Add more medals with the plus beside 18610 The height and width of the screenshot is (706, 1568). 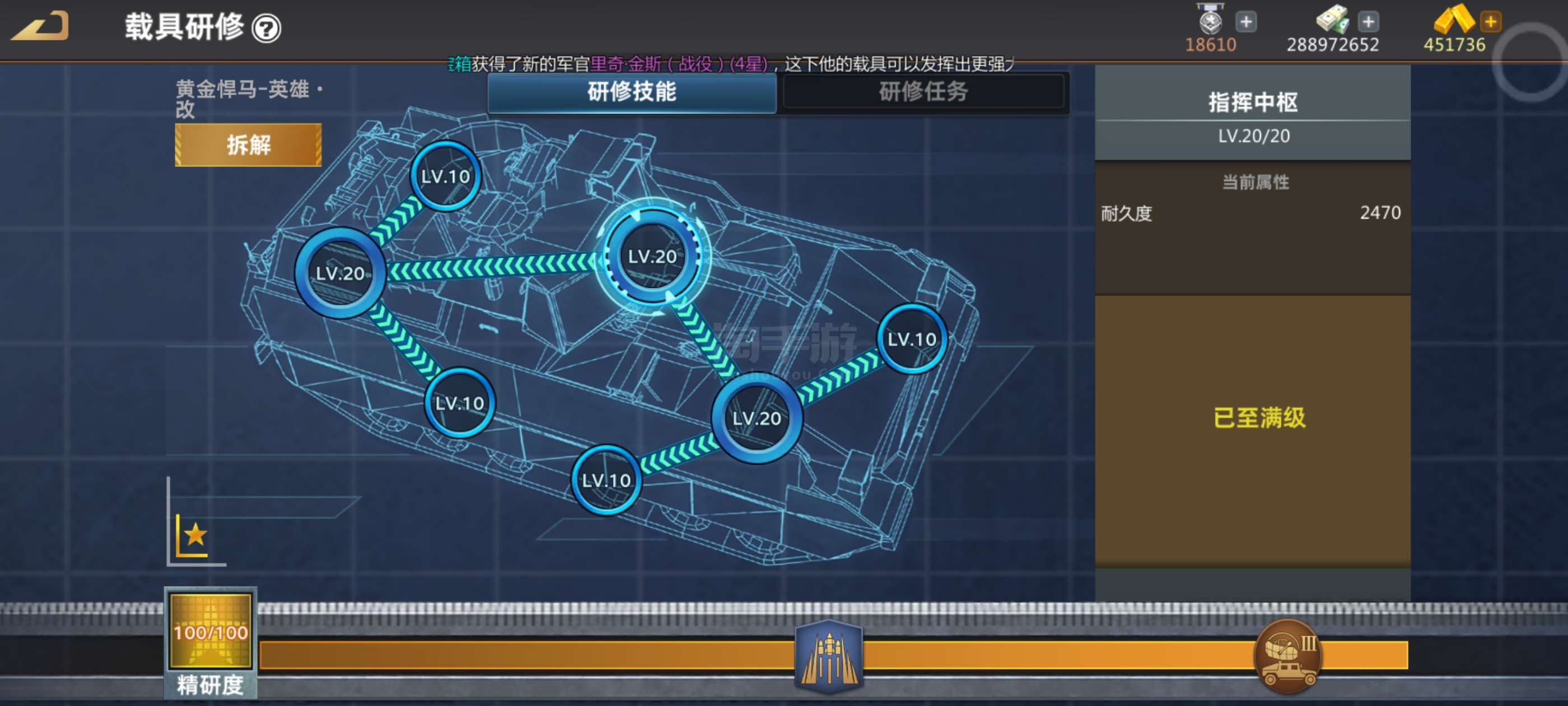coord(1246,22)
